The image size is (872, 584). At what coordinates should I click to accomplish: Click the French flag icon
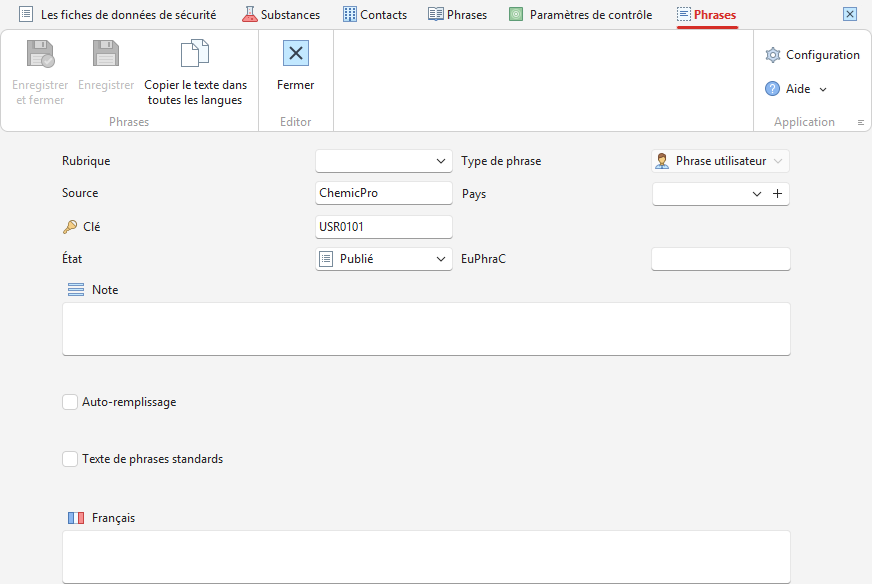coord(76,518)
